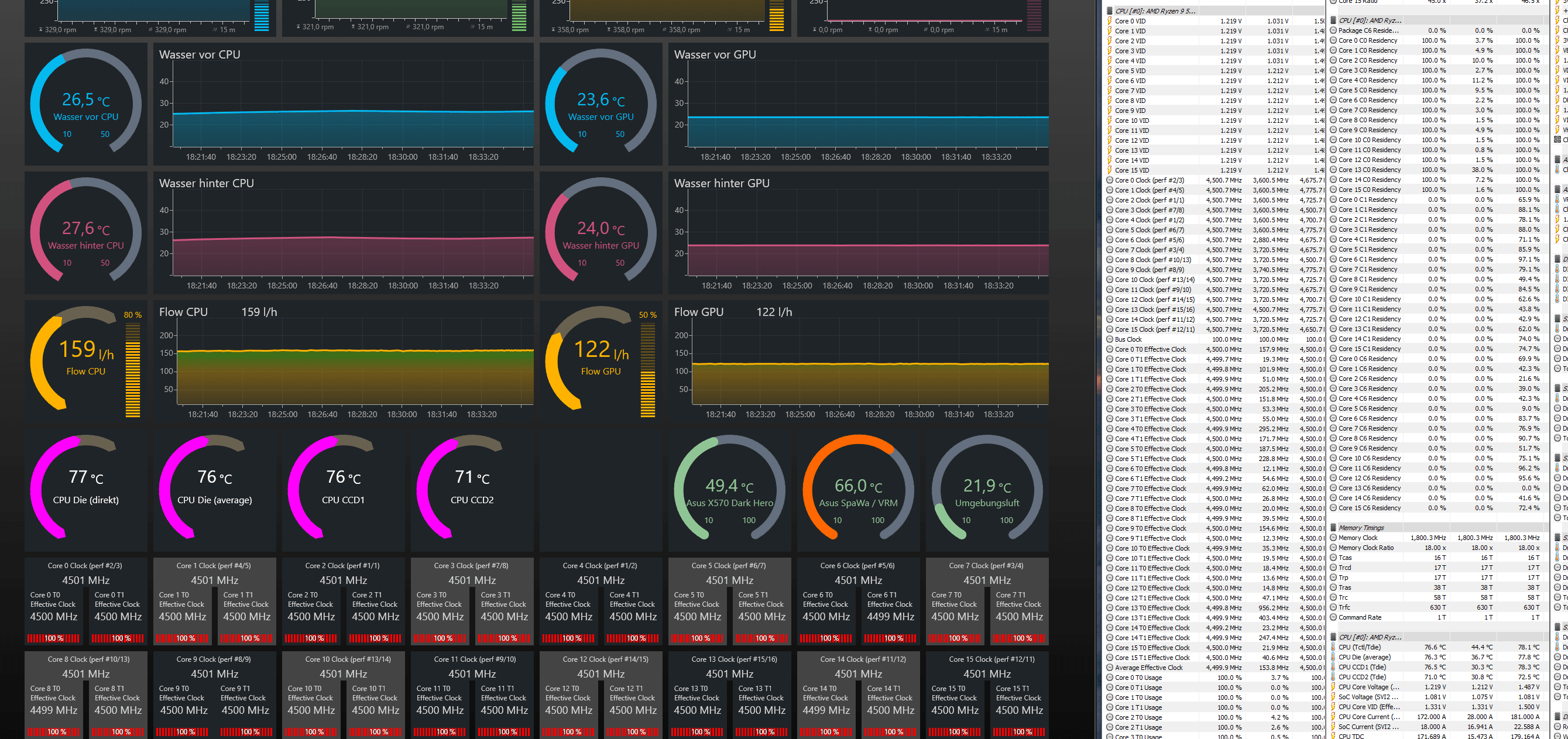Click the chip icon beside the Memory Timings header

coord(1333,528)
